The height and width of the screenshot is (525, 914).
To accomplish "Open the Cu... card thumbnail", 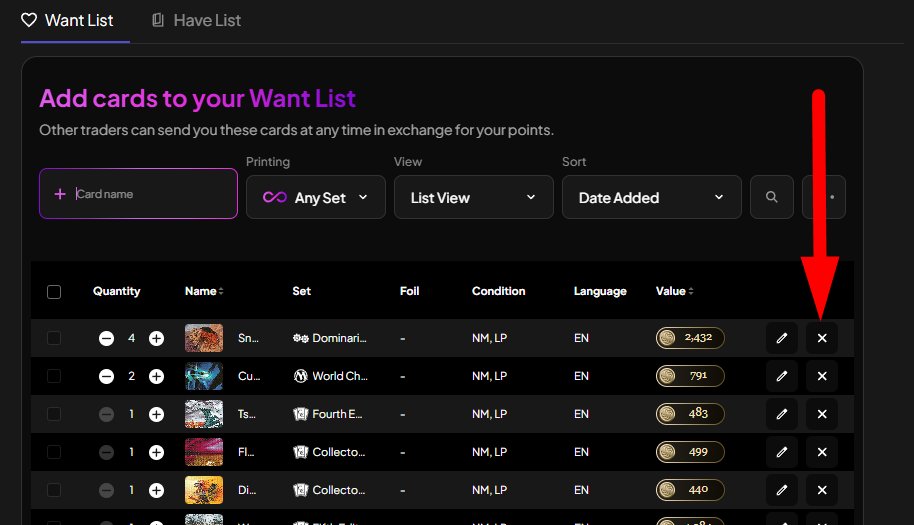I will coord(204,376).
